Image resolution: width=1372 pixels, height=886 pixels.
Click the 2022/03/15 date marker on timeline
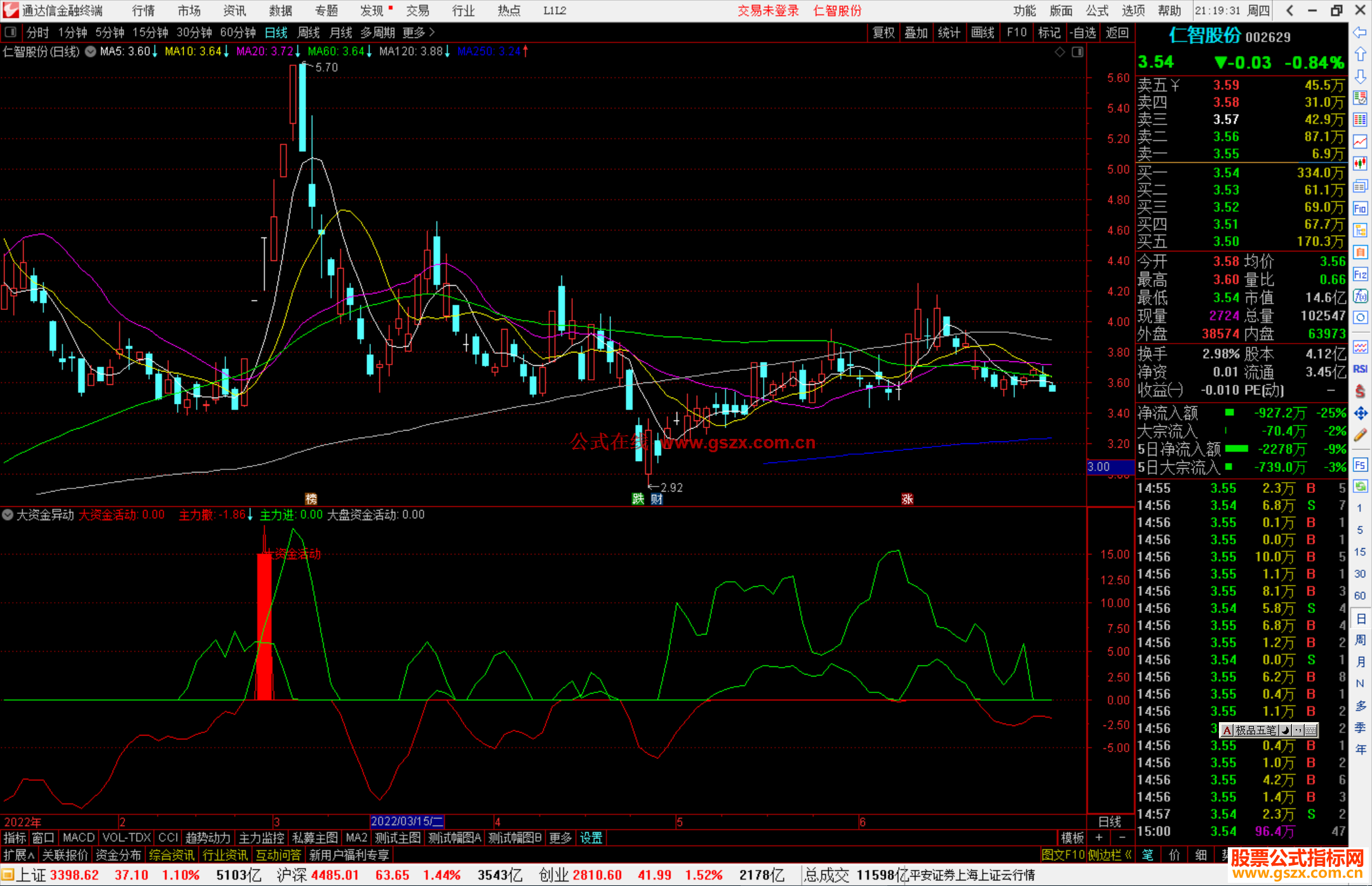click(407, 821)
